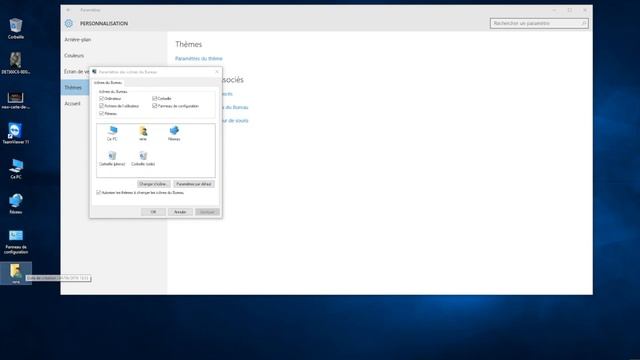This screenshot has height=360, width=640.
Task: Open the desktop icons settings link
Action: pyautogui.click(x=235, y=107)
